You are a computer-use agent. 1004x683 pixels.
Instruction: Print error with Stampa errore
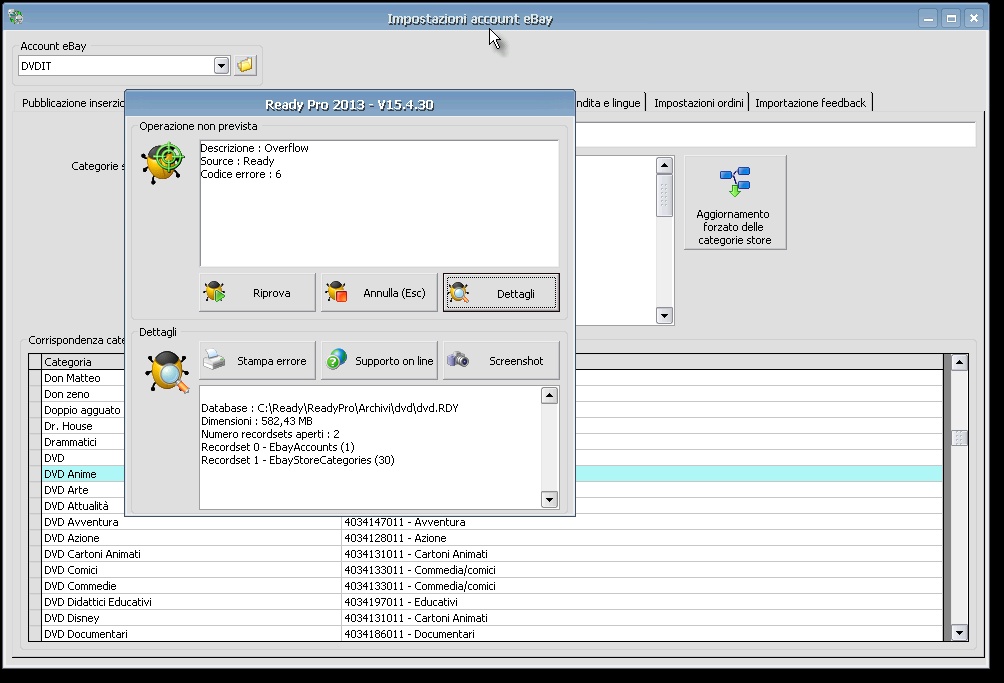257,360
